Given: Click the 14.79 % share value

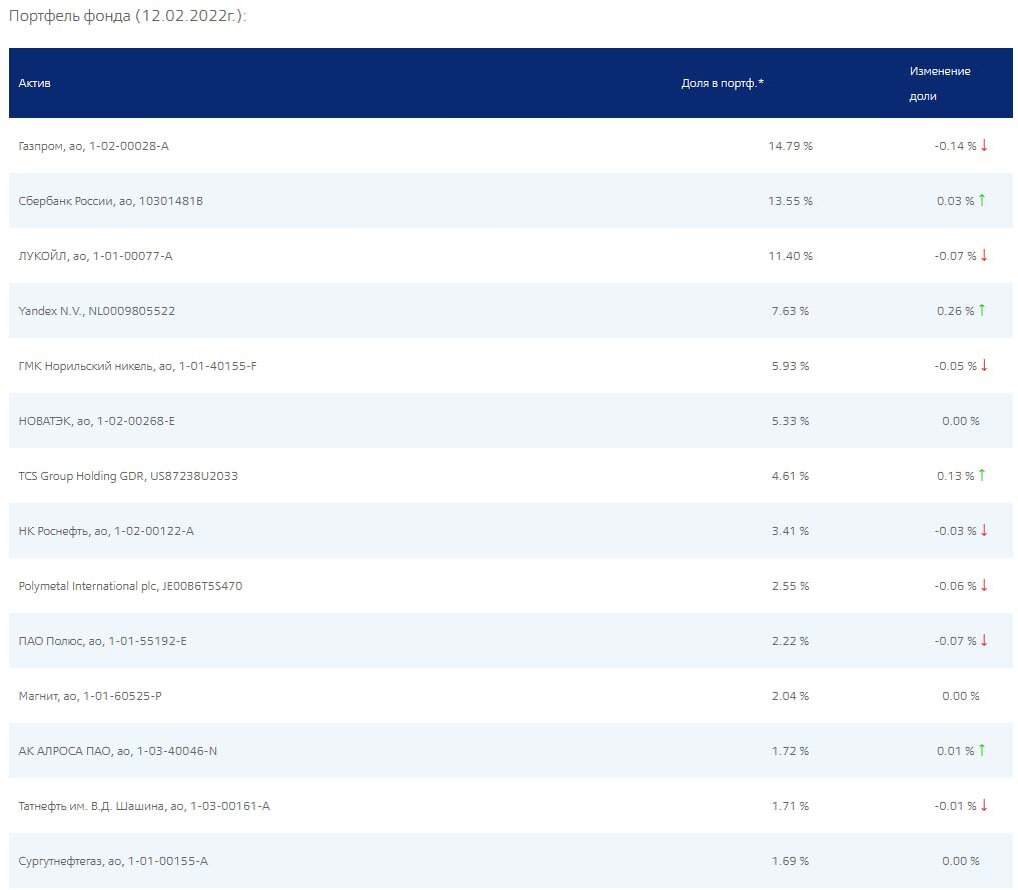Looking at the screenshot, I should [x=790, y=146].
